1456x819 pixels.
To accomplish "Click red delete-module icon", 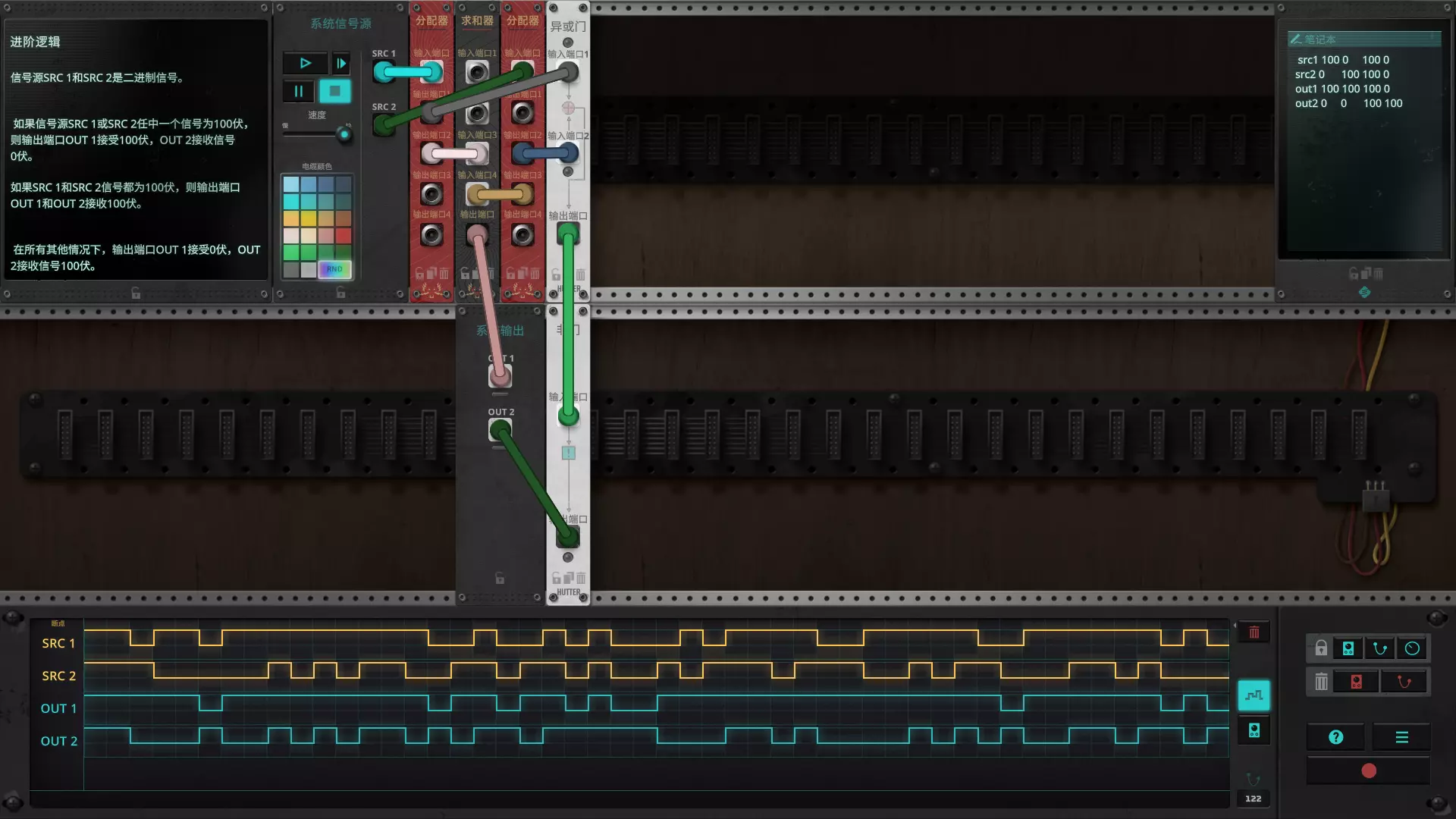I will click(1357, 682).
